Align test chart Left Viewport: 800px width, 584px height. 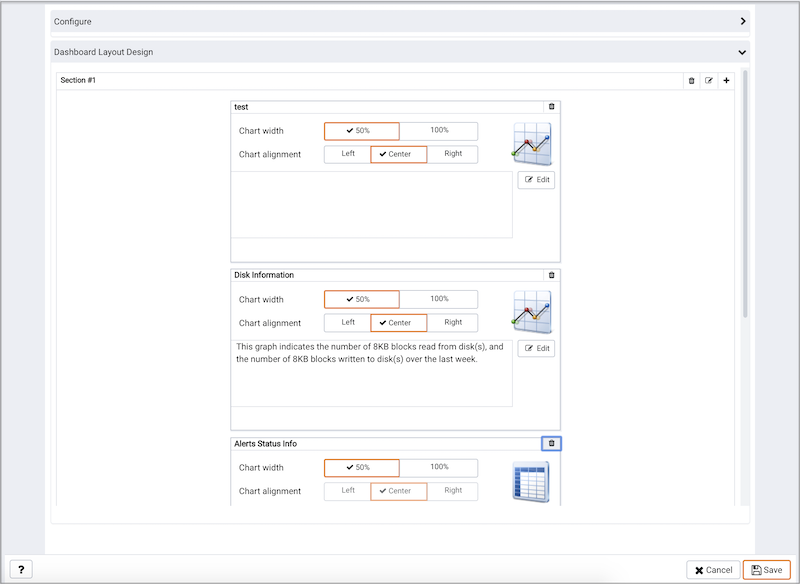pos(348,154)
